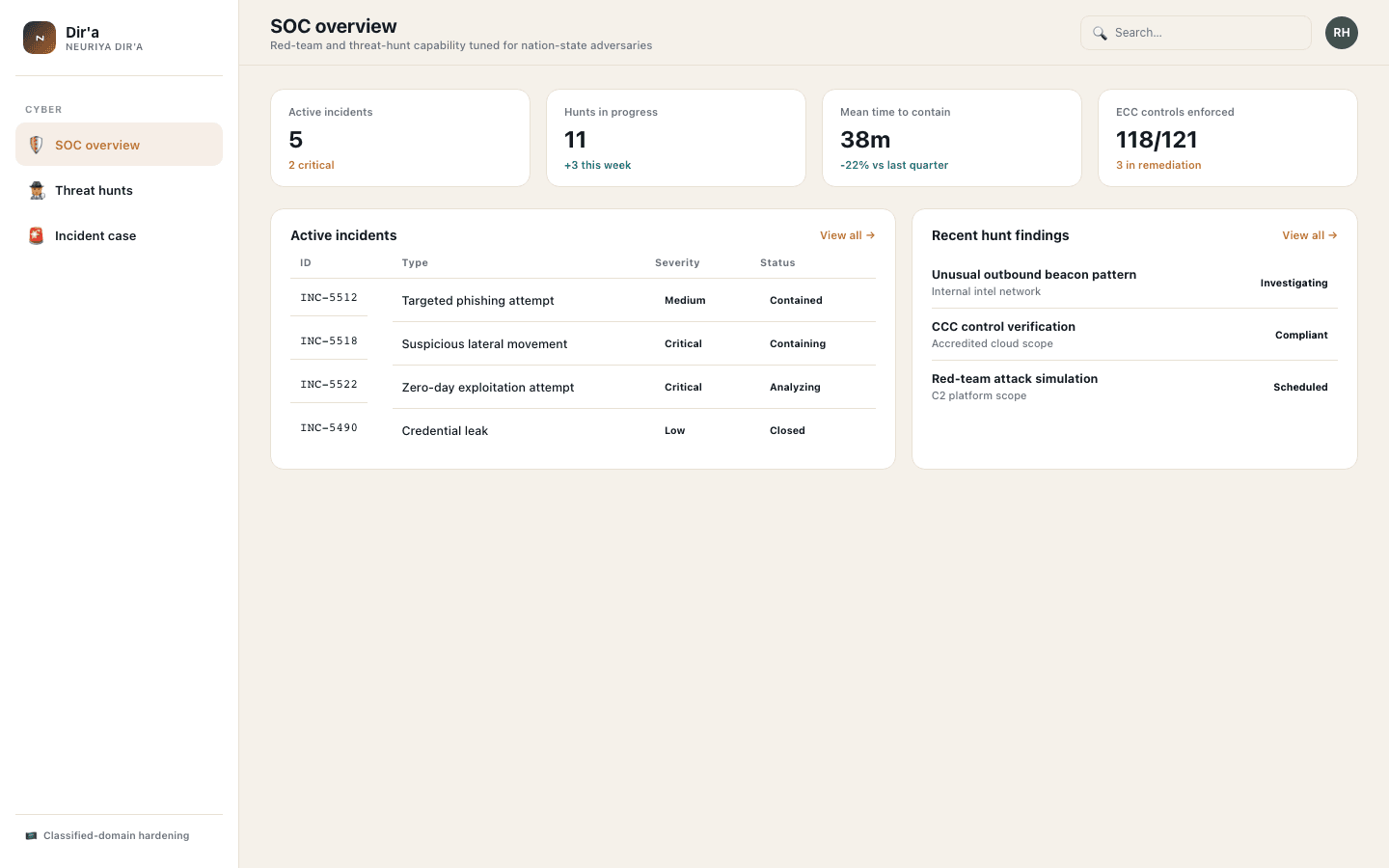Click the Investigating status badge
The width and height of the screenshot is (1389, 868).
tap(1294, 284)
